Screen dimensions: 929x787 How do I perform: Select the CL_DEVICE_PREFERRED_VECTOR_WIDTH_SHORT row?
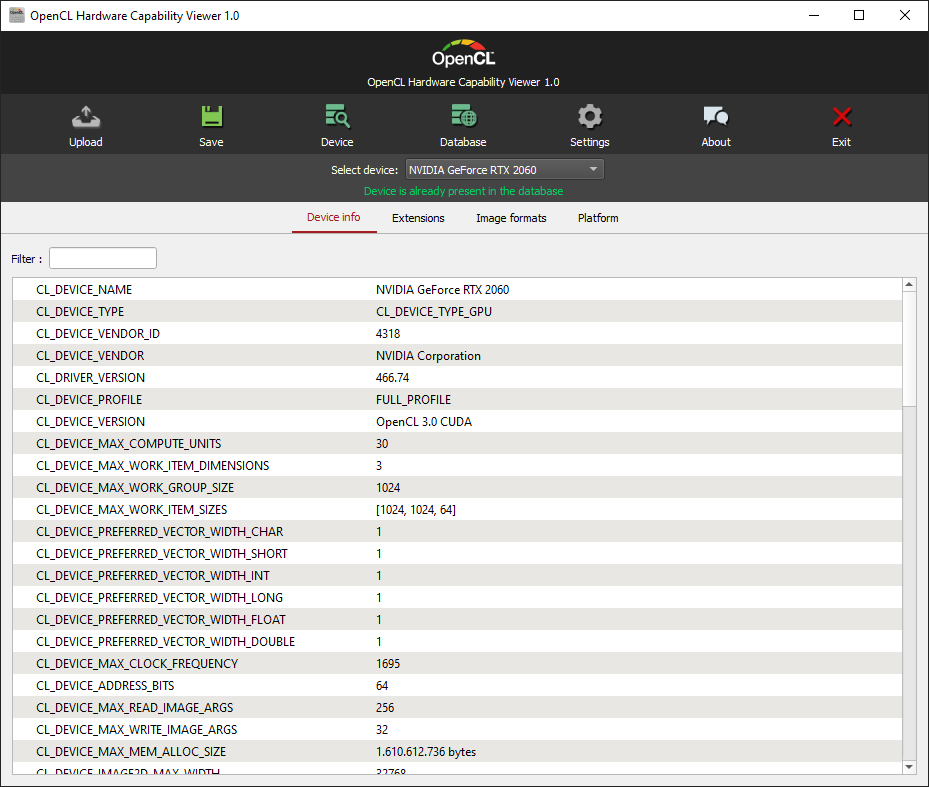[457, 554]
